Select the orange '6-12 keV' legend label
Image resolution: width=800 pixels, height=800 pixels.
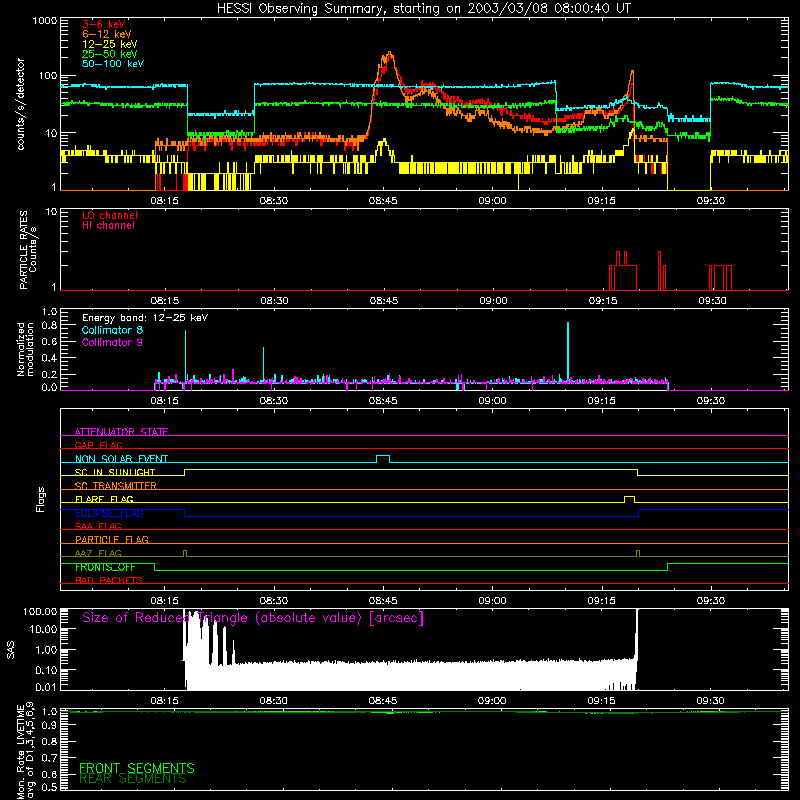click(107, 34)
